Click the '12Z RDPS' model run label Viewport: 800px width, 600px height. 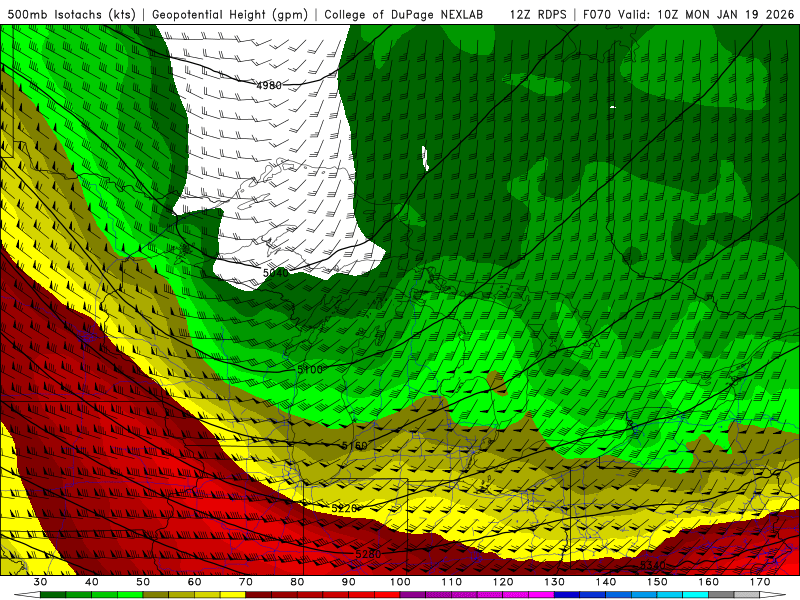pyautogui.click(x=538, y=15)
